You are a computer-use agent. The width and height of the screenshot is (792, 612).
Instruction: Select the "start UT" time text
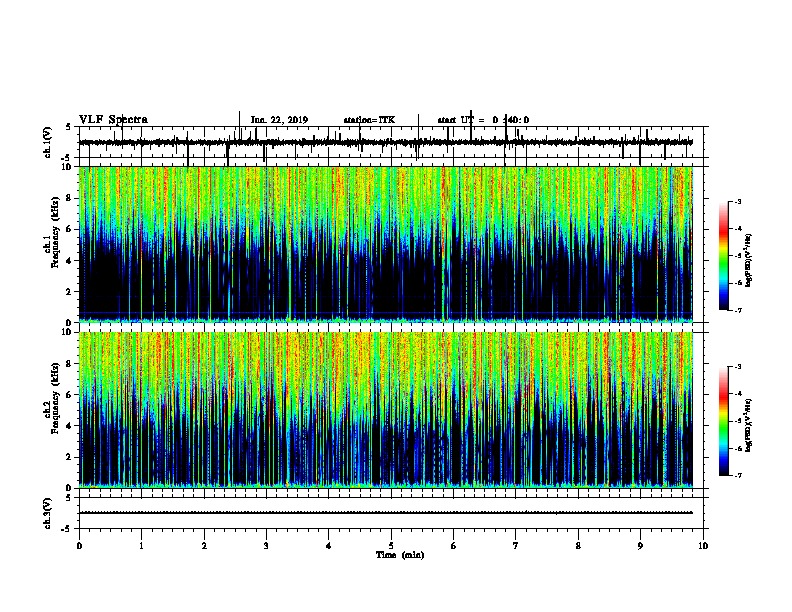483,120
